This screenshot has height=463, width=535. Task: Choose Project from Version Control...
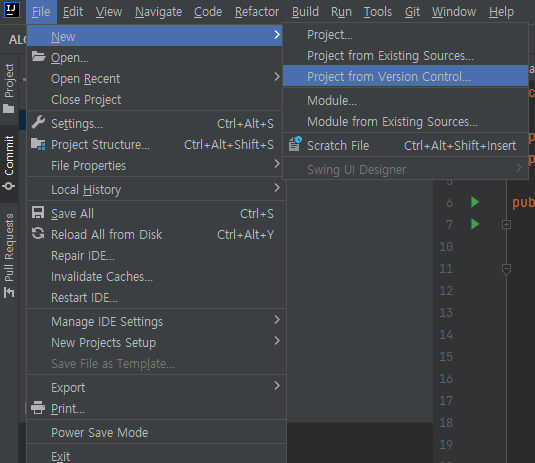pos(405,76)
